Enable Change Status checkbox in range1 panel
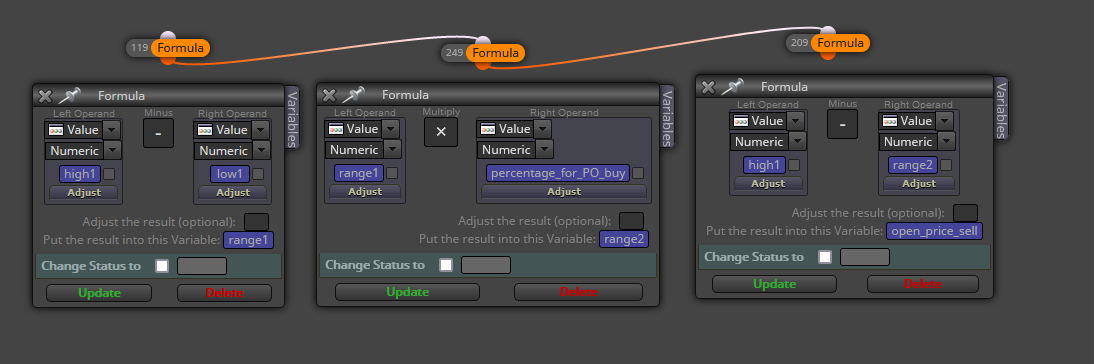 pos(162,266)
